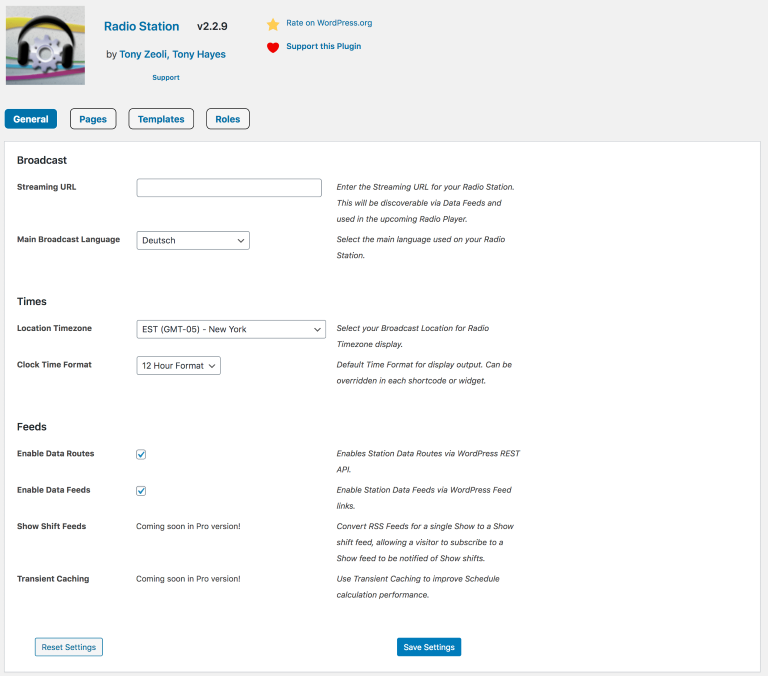Open the Tony Hayes author link
This screenshot has height=676, width=768.
[200, 55]
